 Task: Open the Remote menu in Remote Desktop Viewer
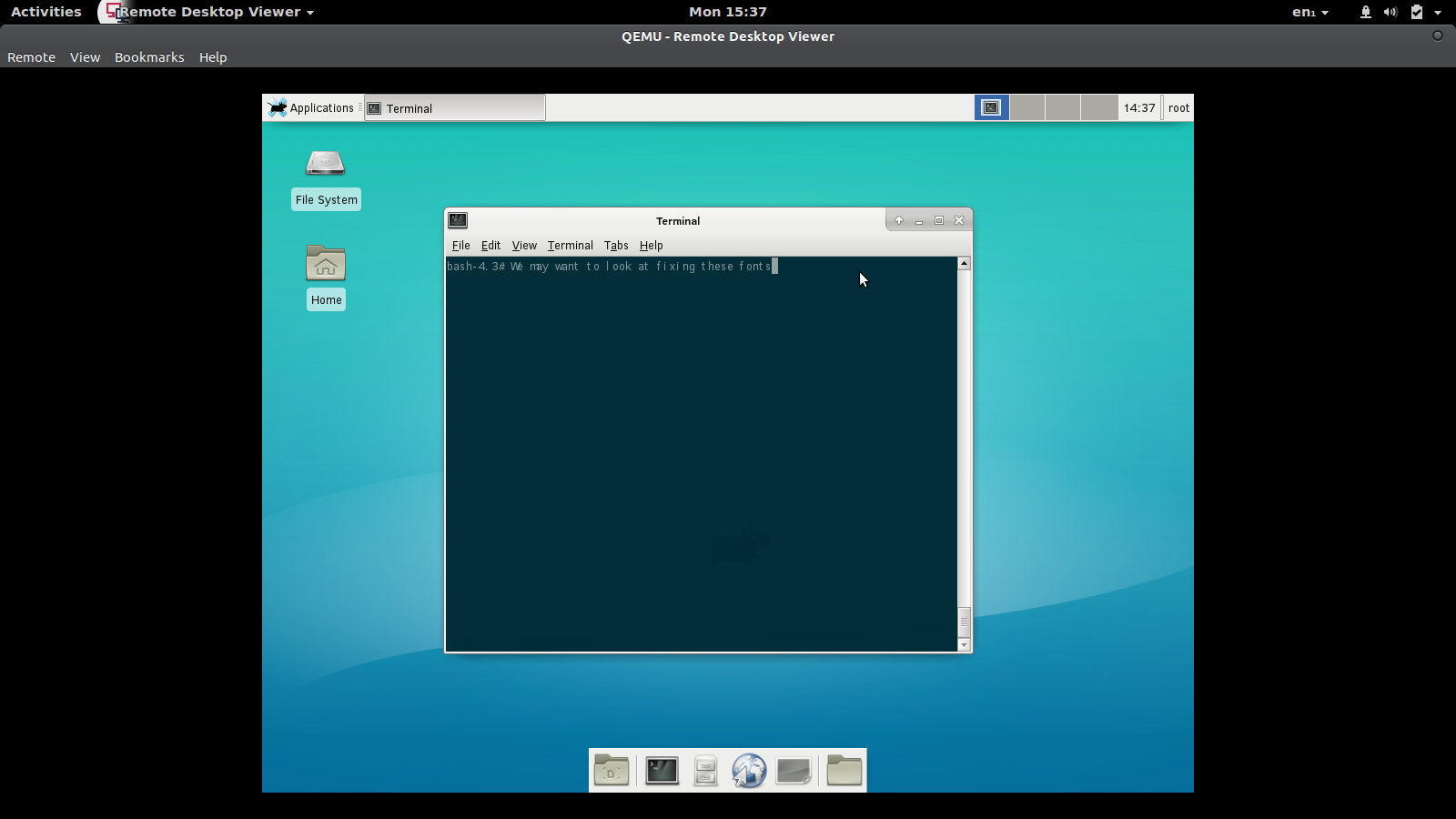(x=31, y=57)
